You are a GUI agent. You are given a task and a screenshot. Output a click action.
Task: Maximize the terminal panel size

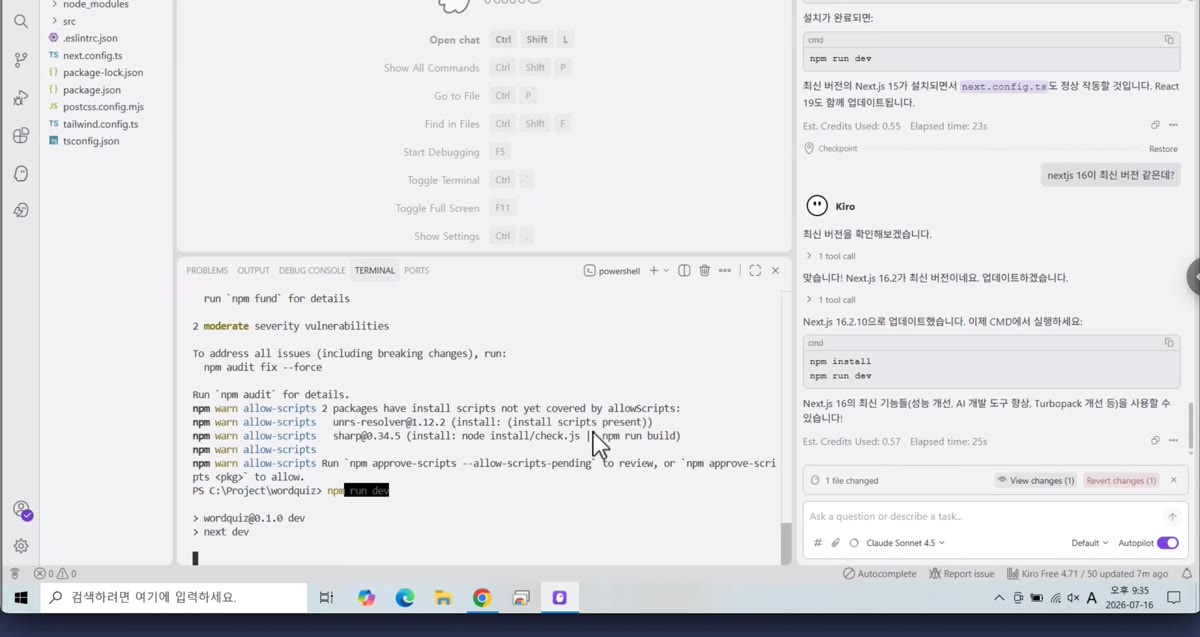pyautogui.click(x=755, y=270)
